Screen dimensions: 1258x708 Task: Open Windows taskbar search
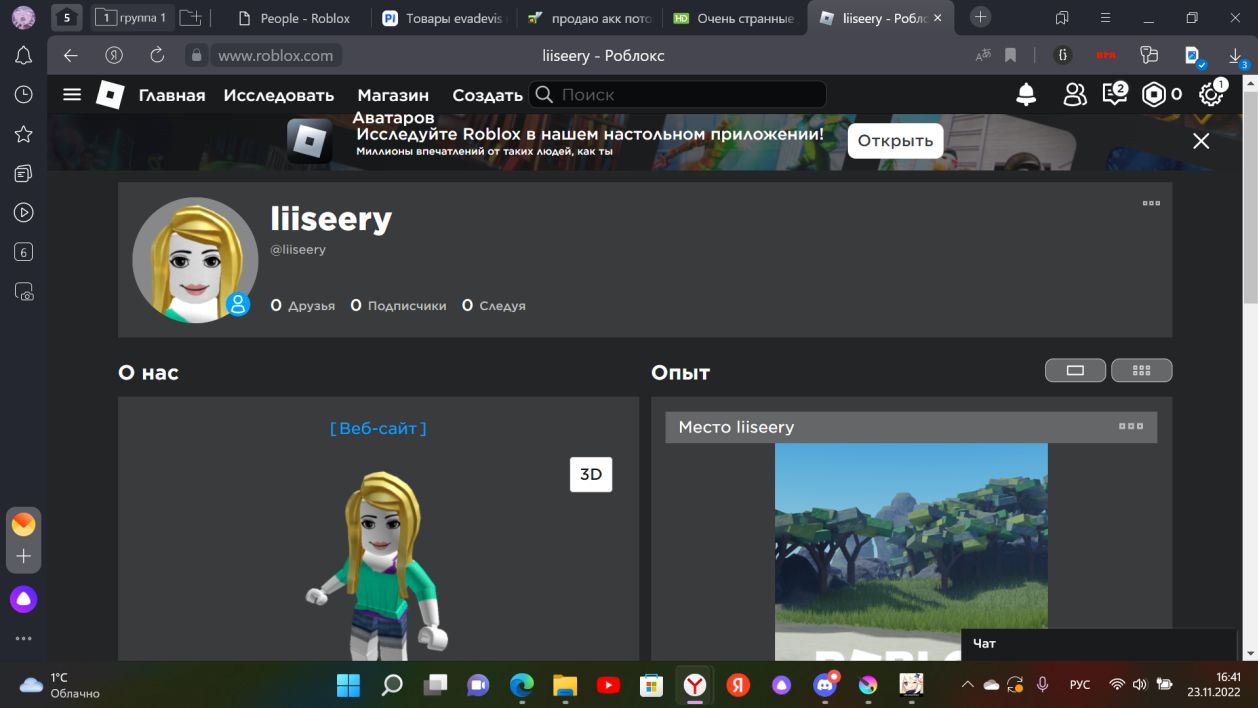pyautogui.click(x=392, y=685)
